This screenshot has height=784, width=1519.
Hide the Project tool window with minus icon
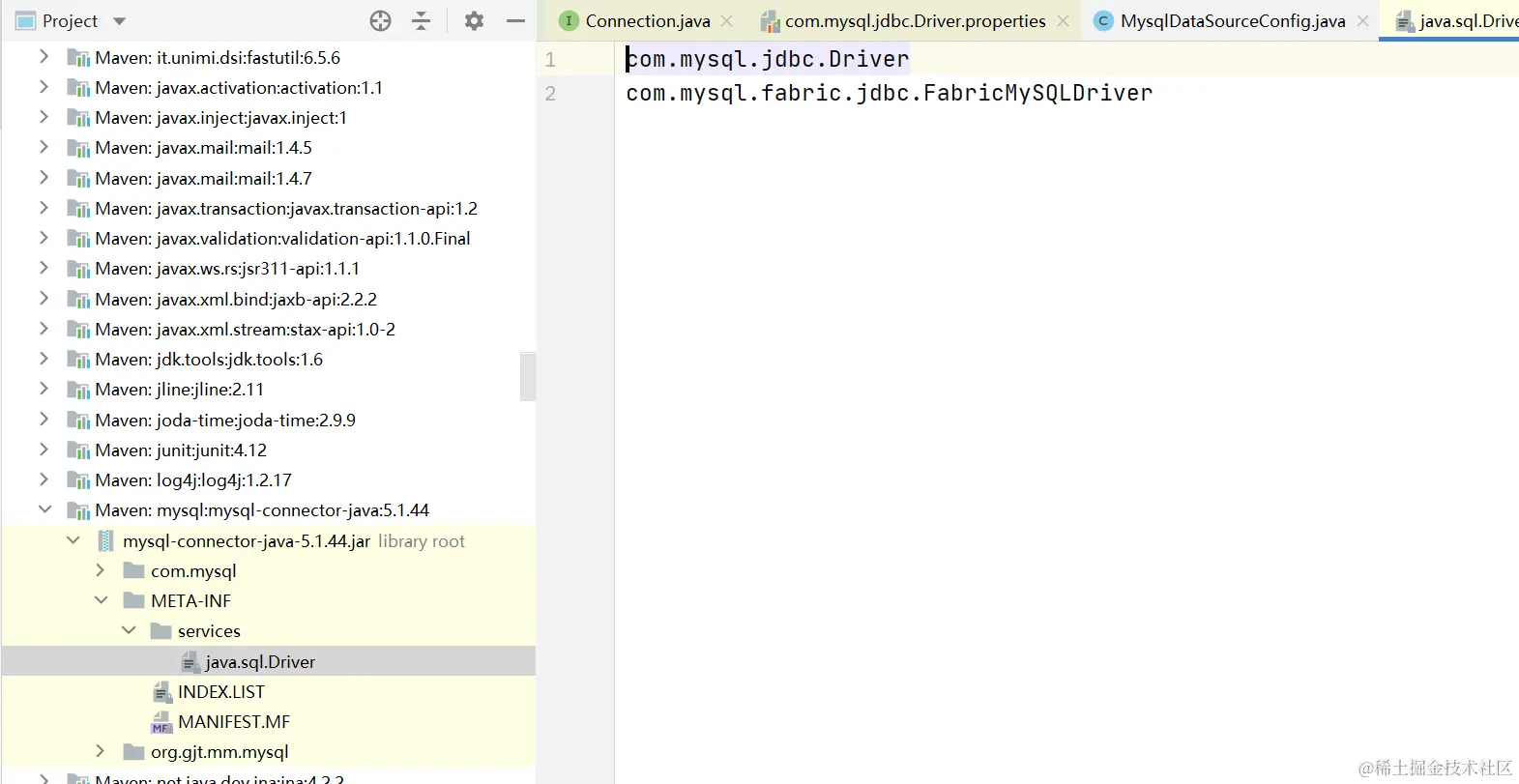pyautogui.click(x=516, y=20)
